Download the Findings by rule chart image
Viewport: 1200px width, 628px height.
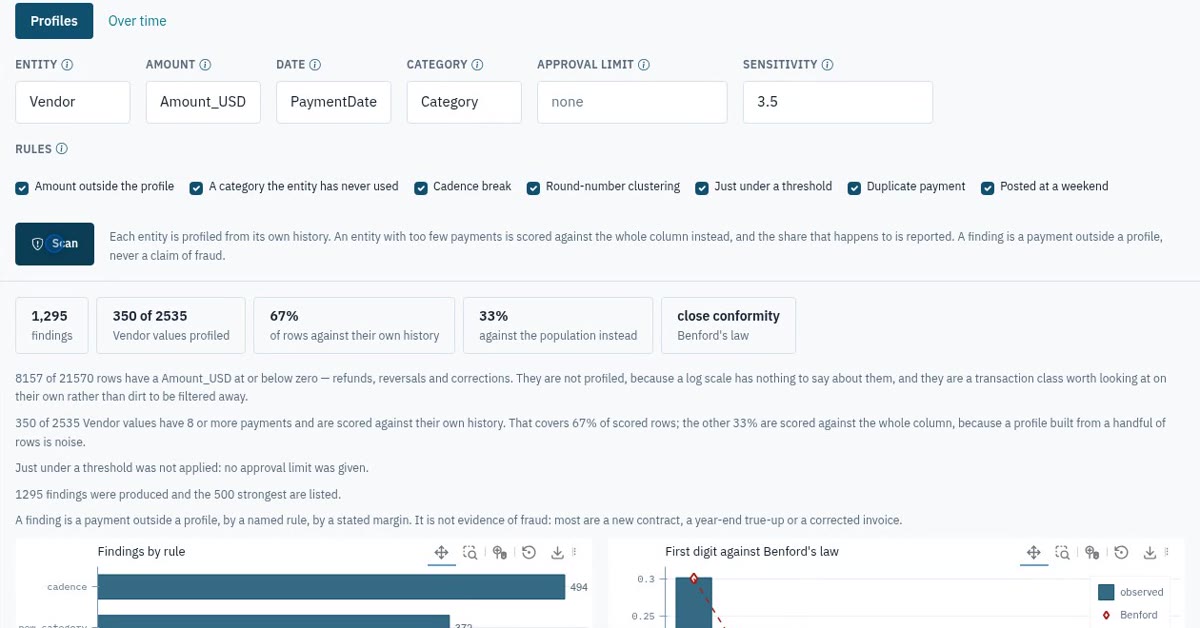point(558,552)
